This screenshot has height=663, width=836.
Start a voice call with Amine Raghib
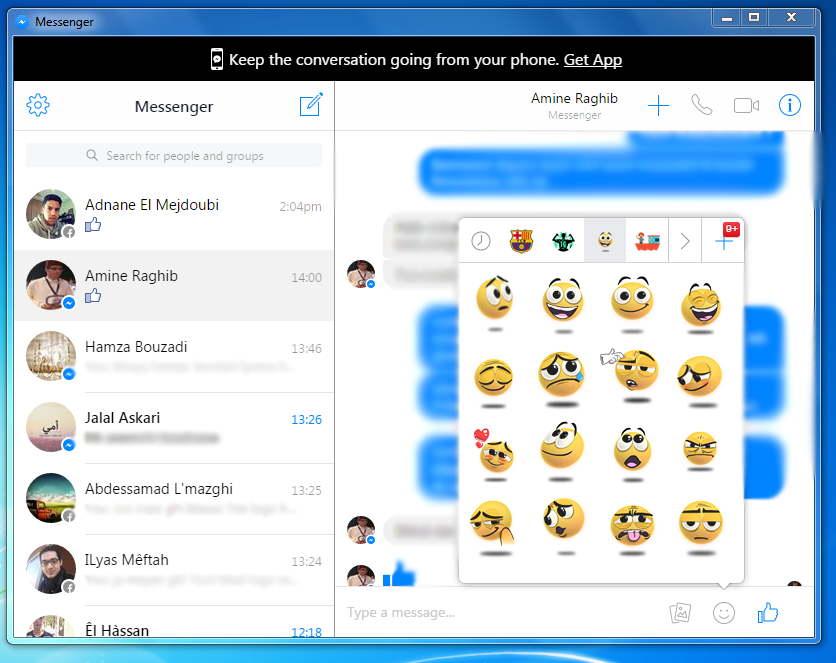click(x=702, y=105)
